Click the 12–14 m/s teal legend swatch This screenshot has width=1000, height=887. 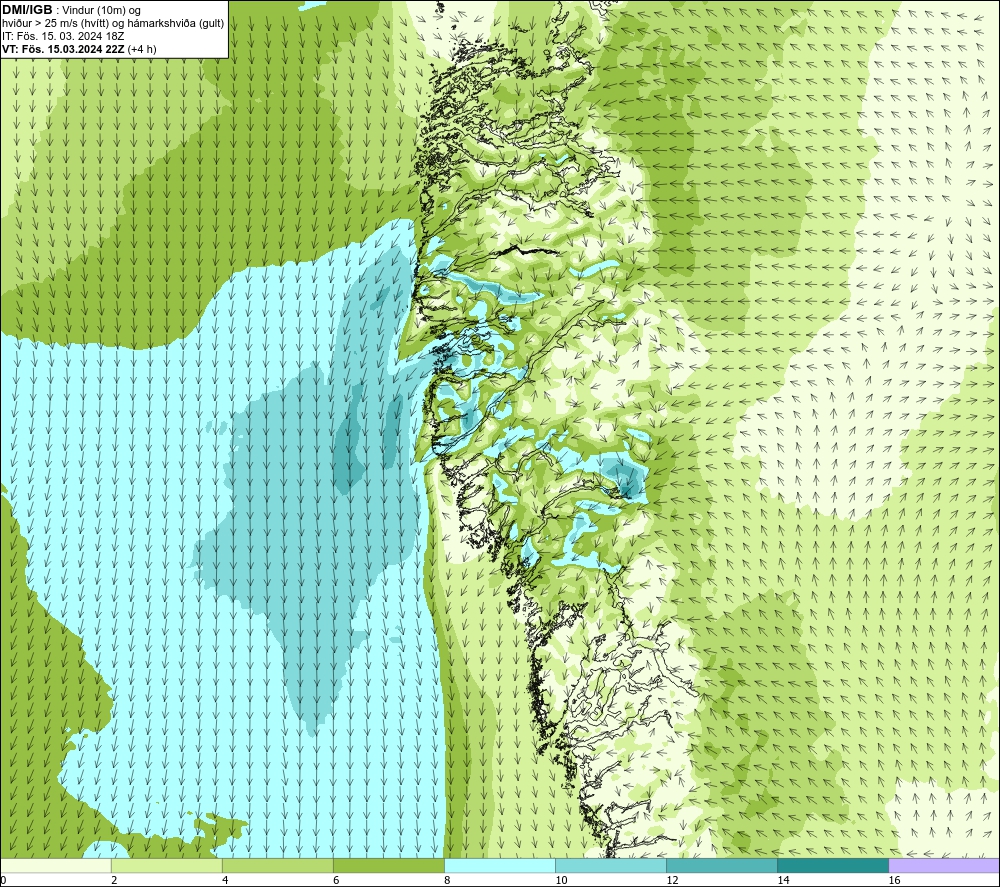click(722, 865)
